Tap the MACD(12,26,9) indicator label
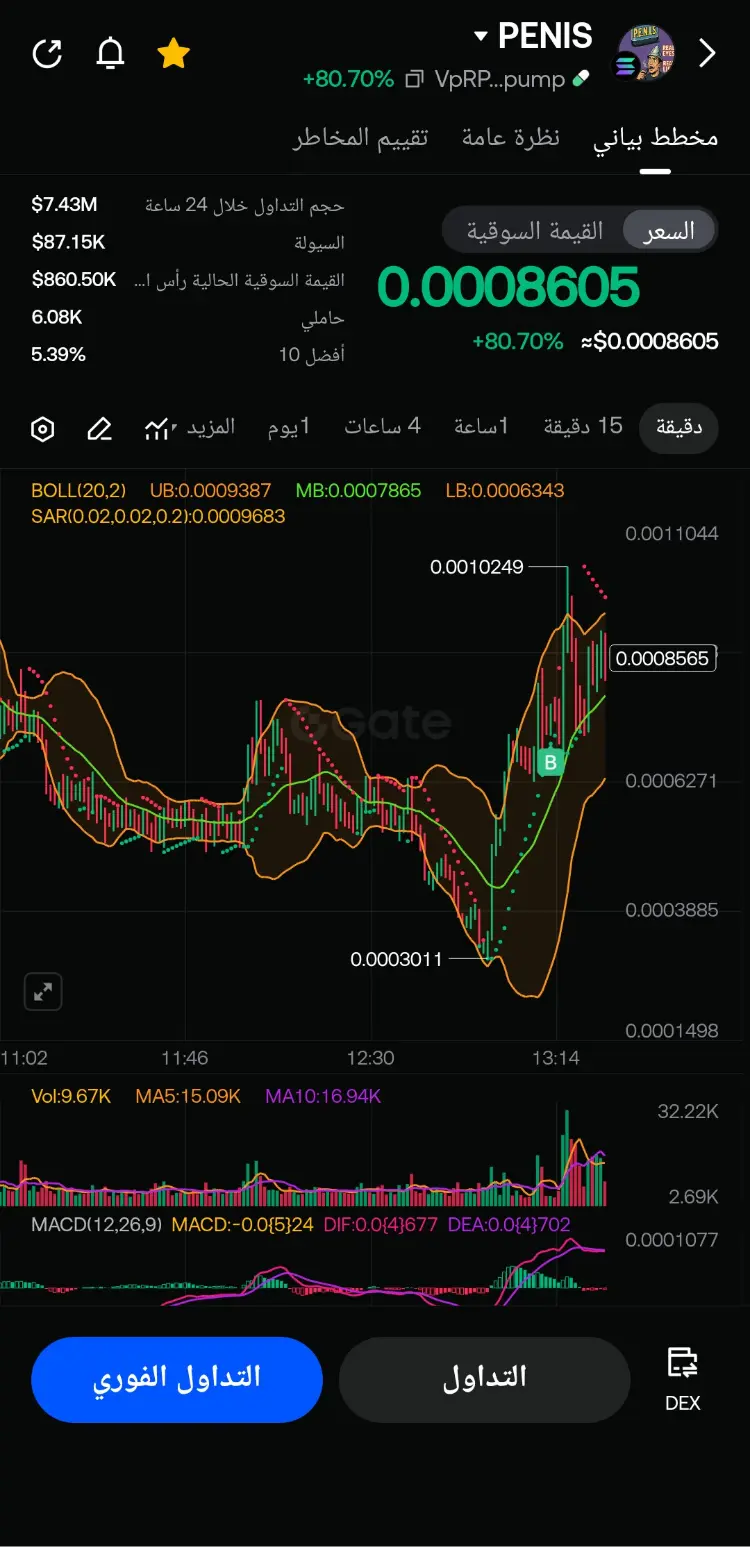 point(96,1224)
